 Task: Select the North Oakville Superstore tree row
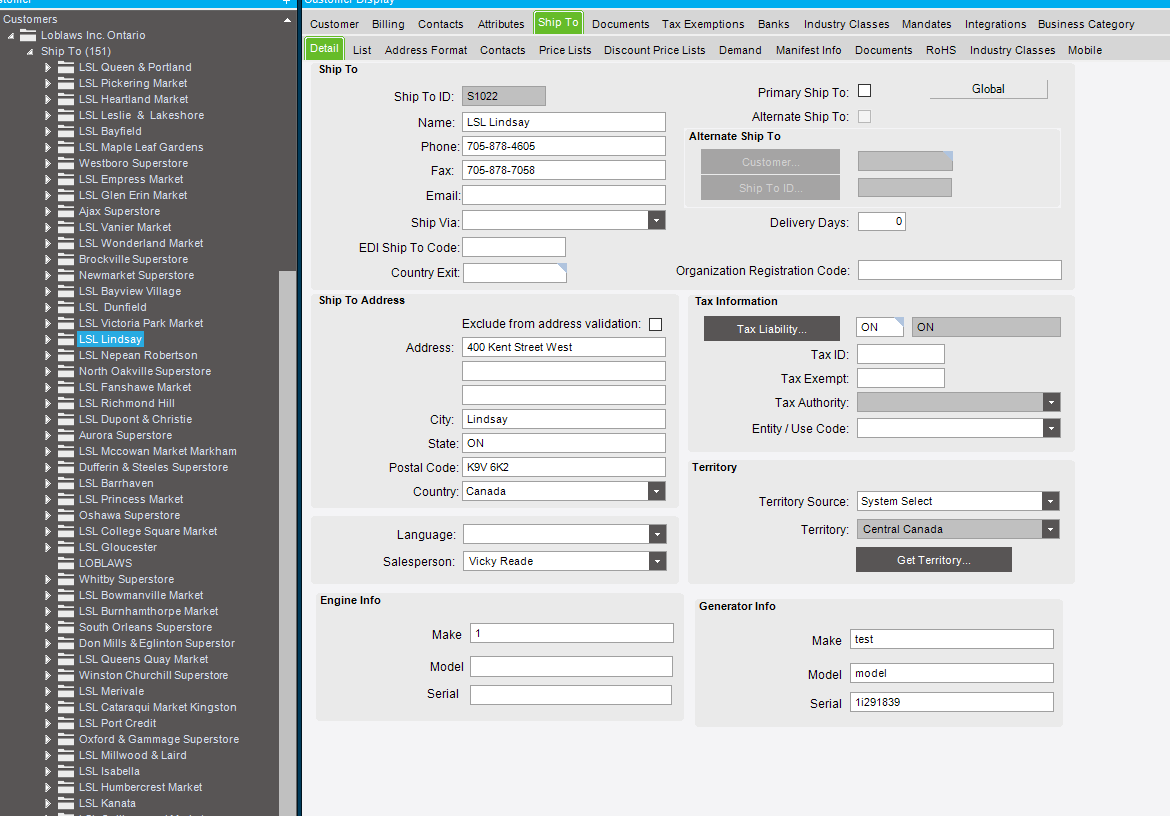(145, 371)
